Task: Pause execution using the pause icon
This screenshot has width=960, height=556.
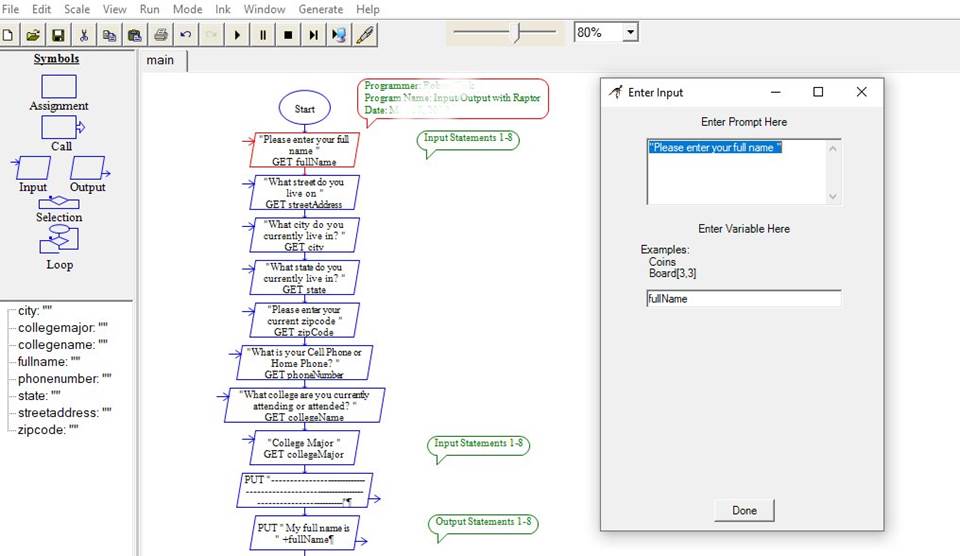Action: click(263, 35)
